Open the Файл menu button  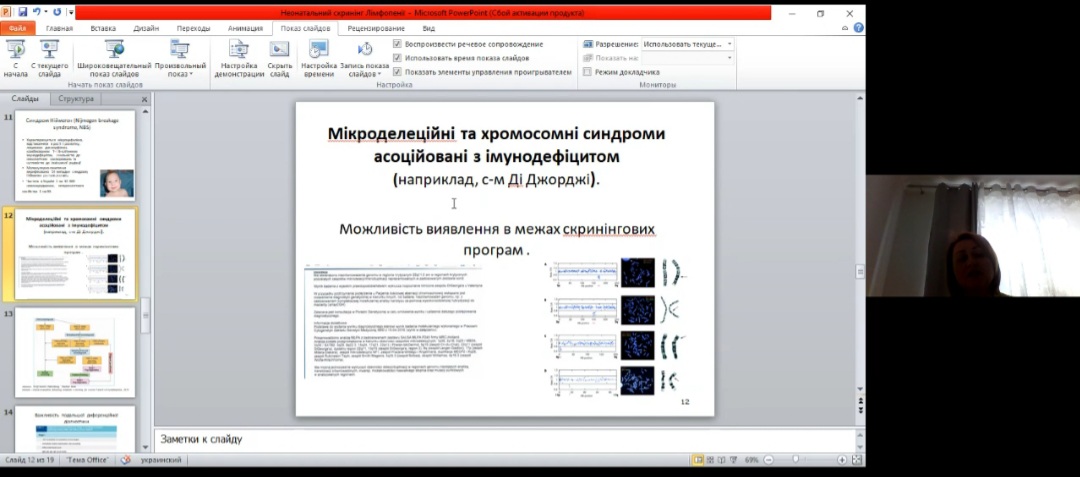coord(18,28)
